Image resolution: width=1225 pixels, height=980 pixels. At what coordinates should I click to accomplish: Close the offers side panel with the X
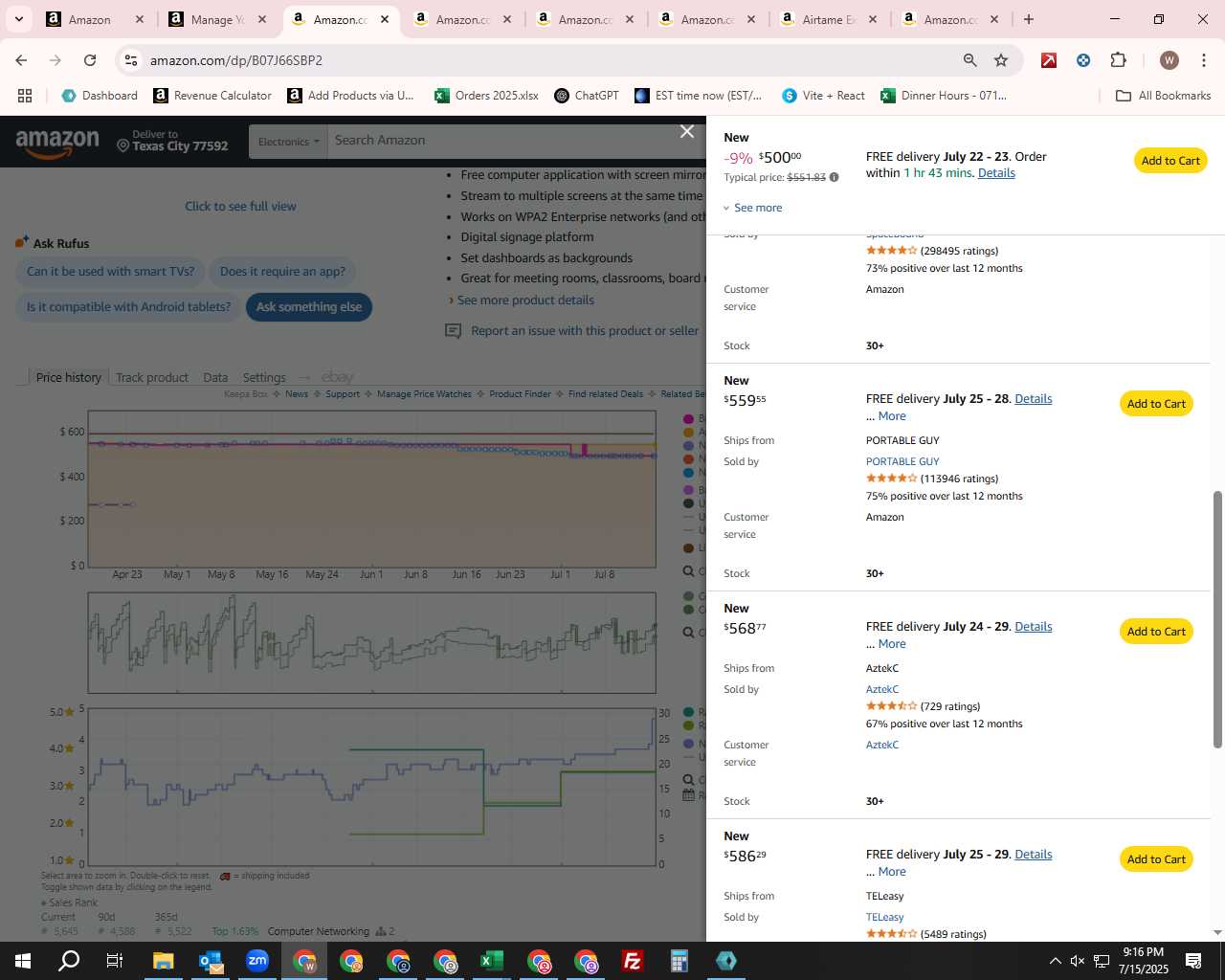[687, 131]
